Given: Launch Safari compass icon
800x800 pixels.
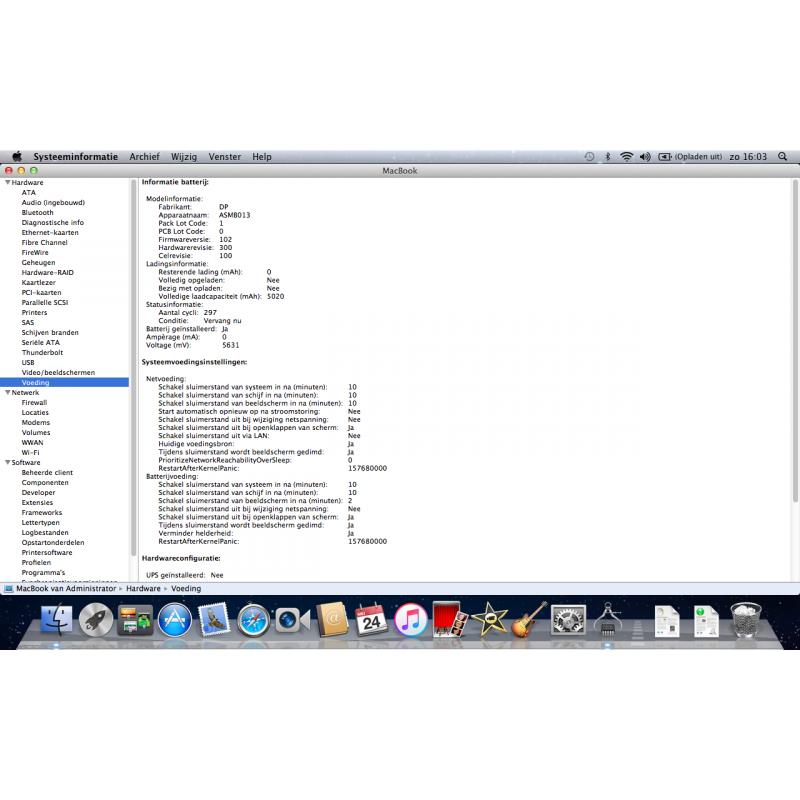Looking at the screenshot, I should (x=253, y=620).
